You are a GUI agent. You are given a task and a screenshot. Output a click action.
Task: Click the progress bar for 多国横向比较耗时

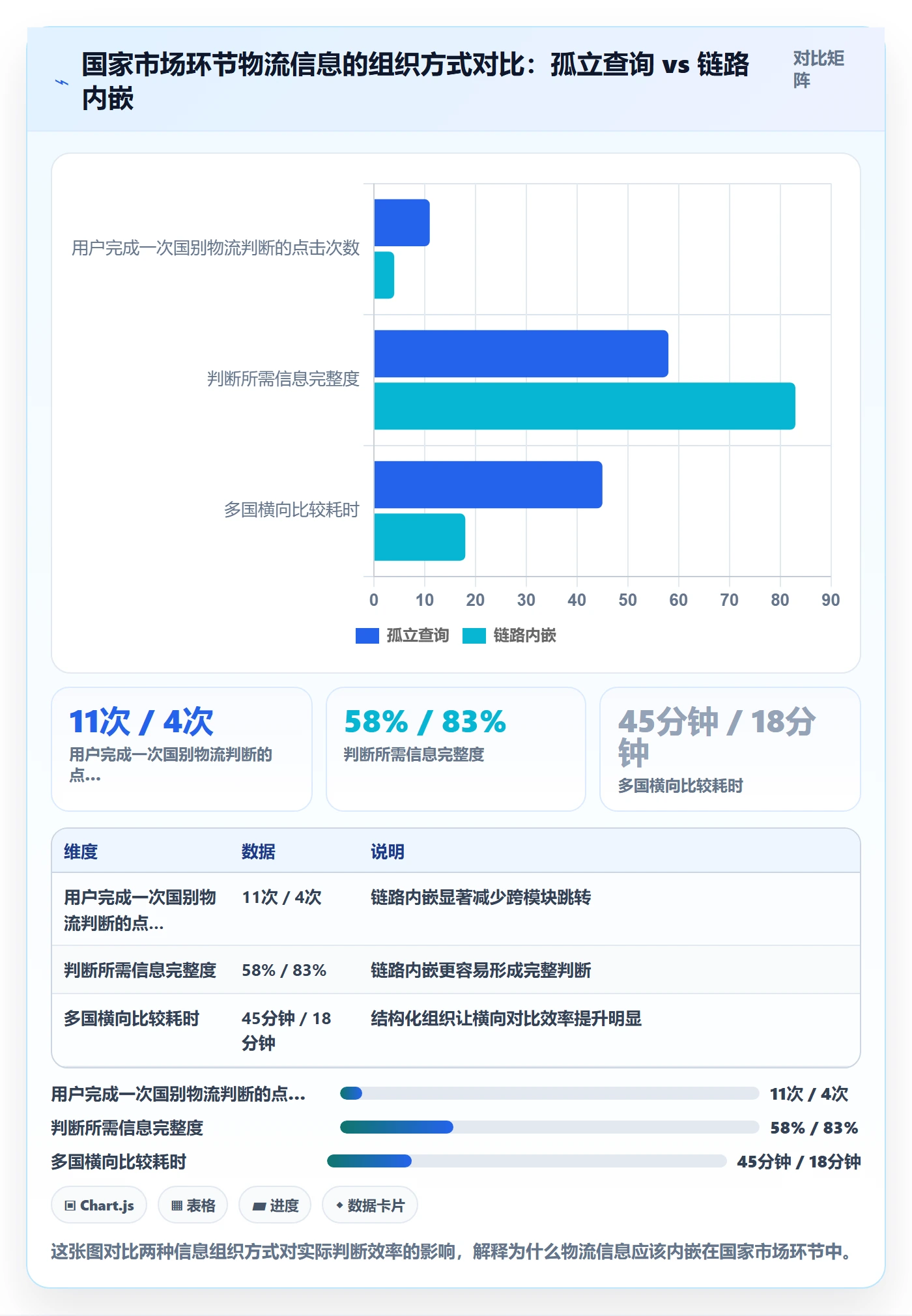tap(527, 1161)
